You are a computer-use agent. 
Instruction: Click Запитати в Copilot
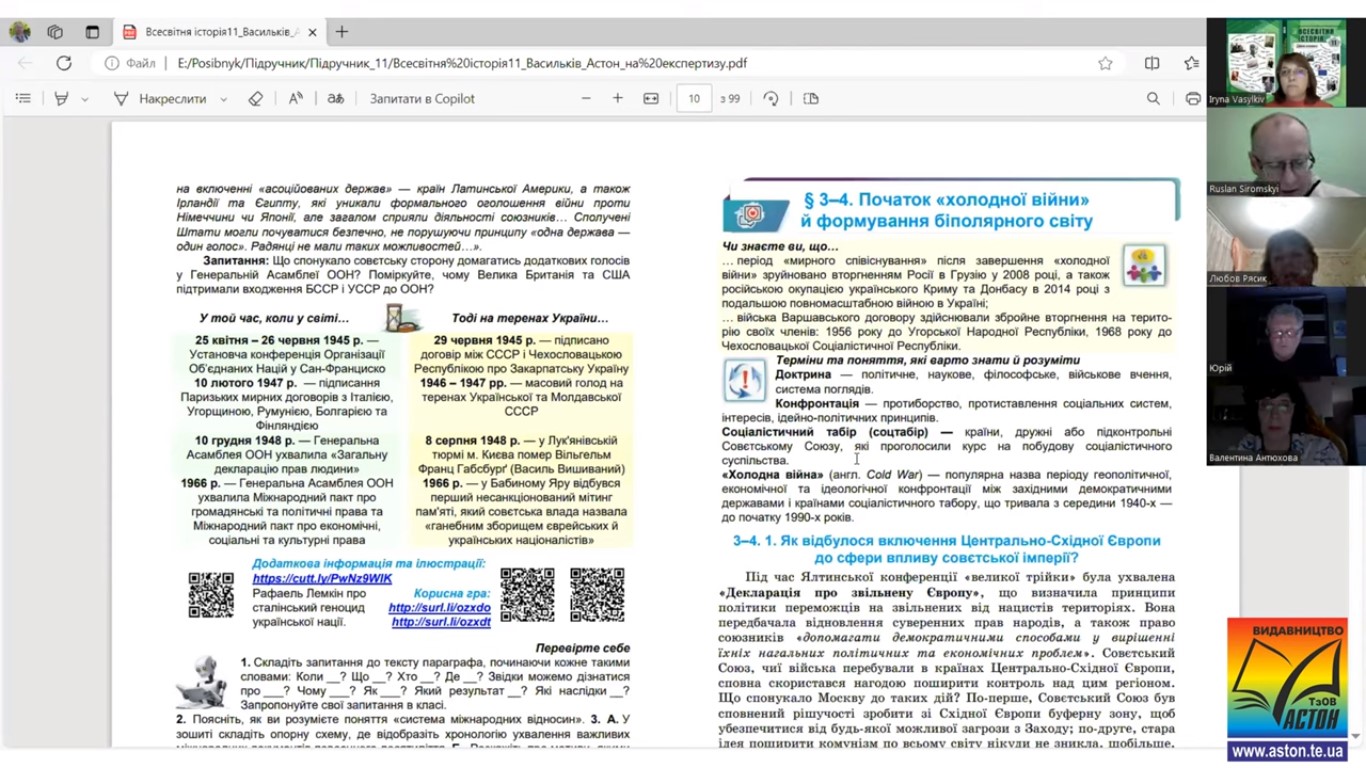point(422,99)
